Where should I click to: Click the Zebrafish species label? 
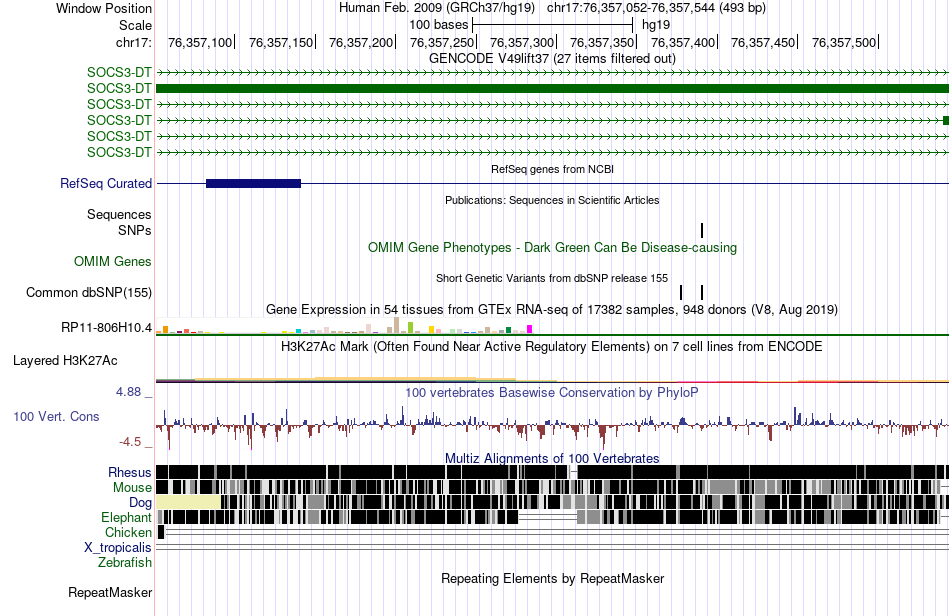(x=125, y=563)
